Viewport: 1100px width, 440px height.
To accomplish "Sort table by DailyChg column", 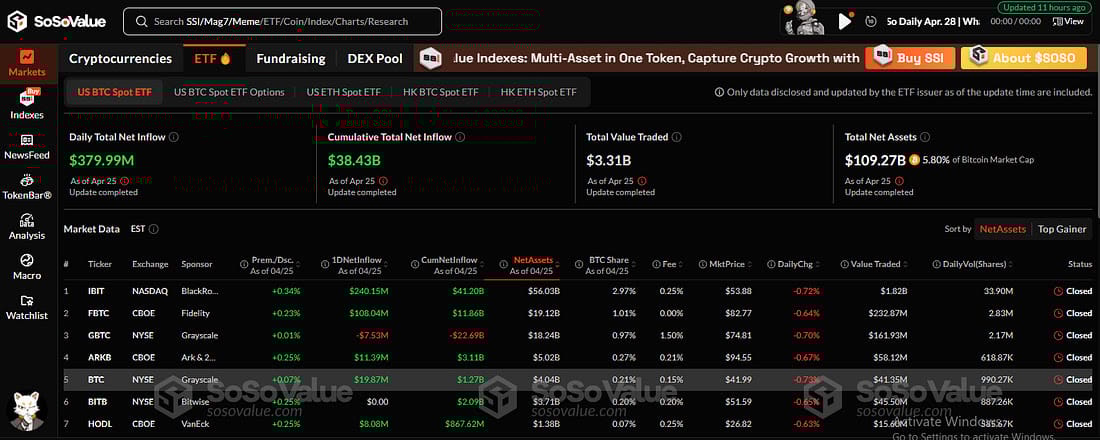I will (793, 265).
